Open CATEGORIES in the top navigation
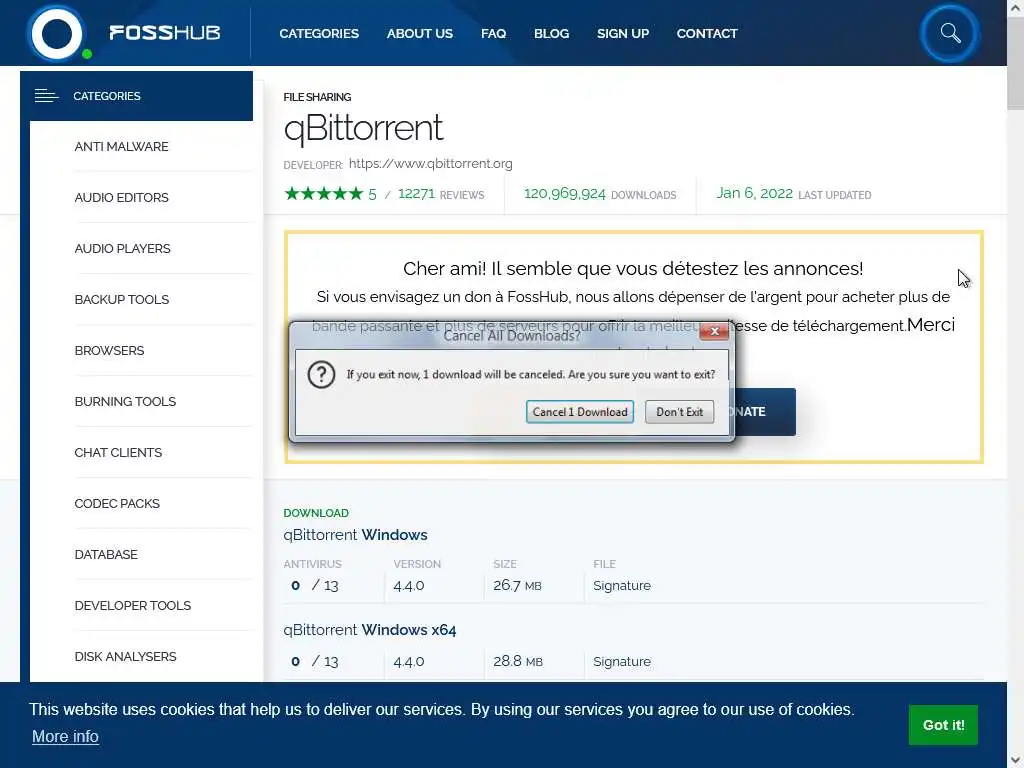 319,33
